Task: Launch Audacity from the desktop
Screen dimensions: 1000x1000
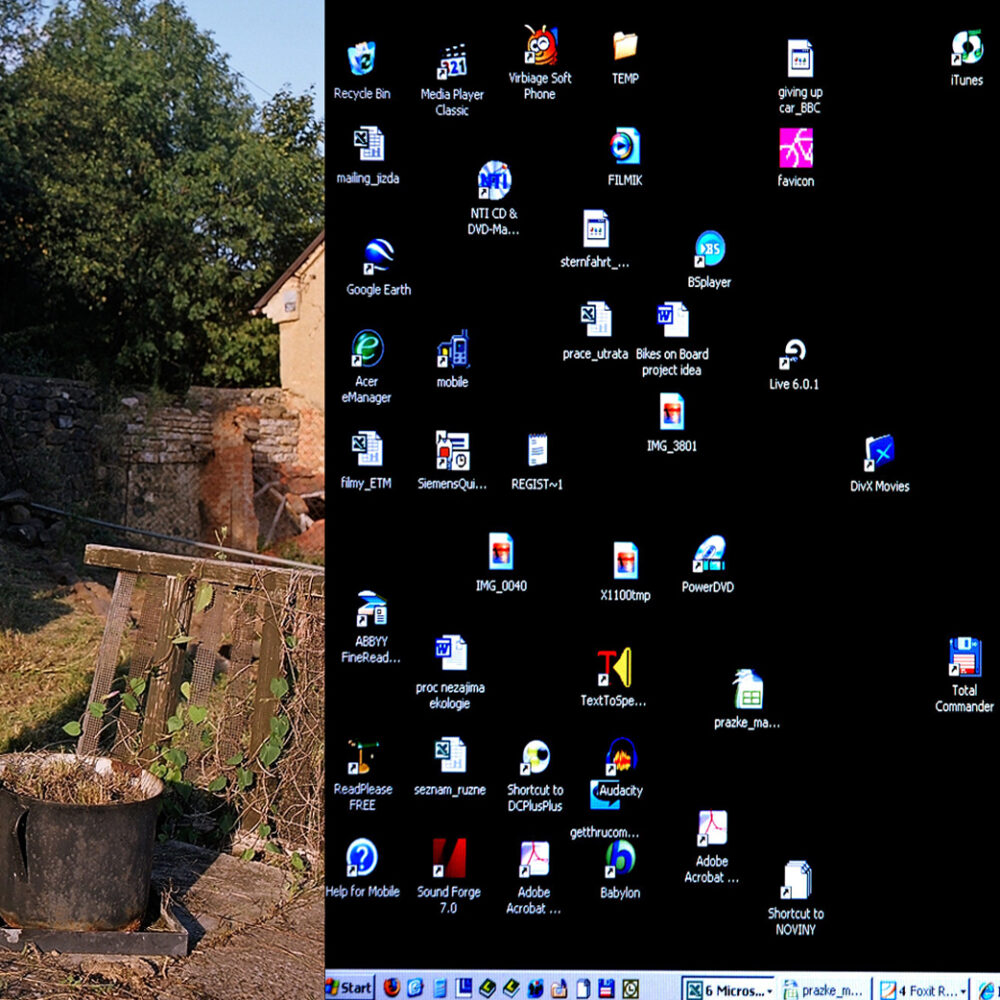Action: [x=621, y=757]
